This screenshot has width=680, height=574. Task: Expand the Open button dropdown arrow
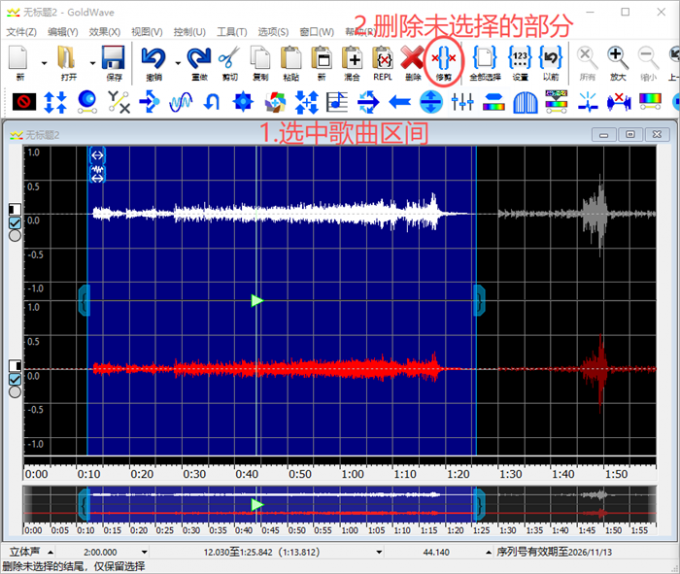tap(92, 63)
